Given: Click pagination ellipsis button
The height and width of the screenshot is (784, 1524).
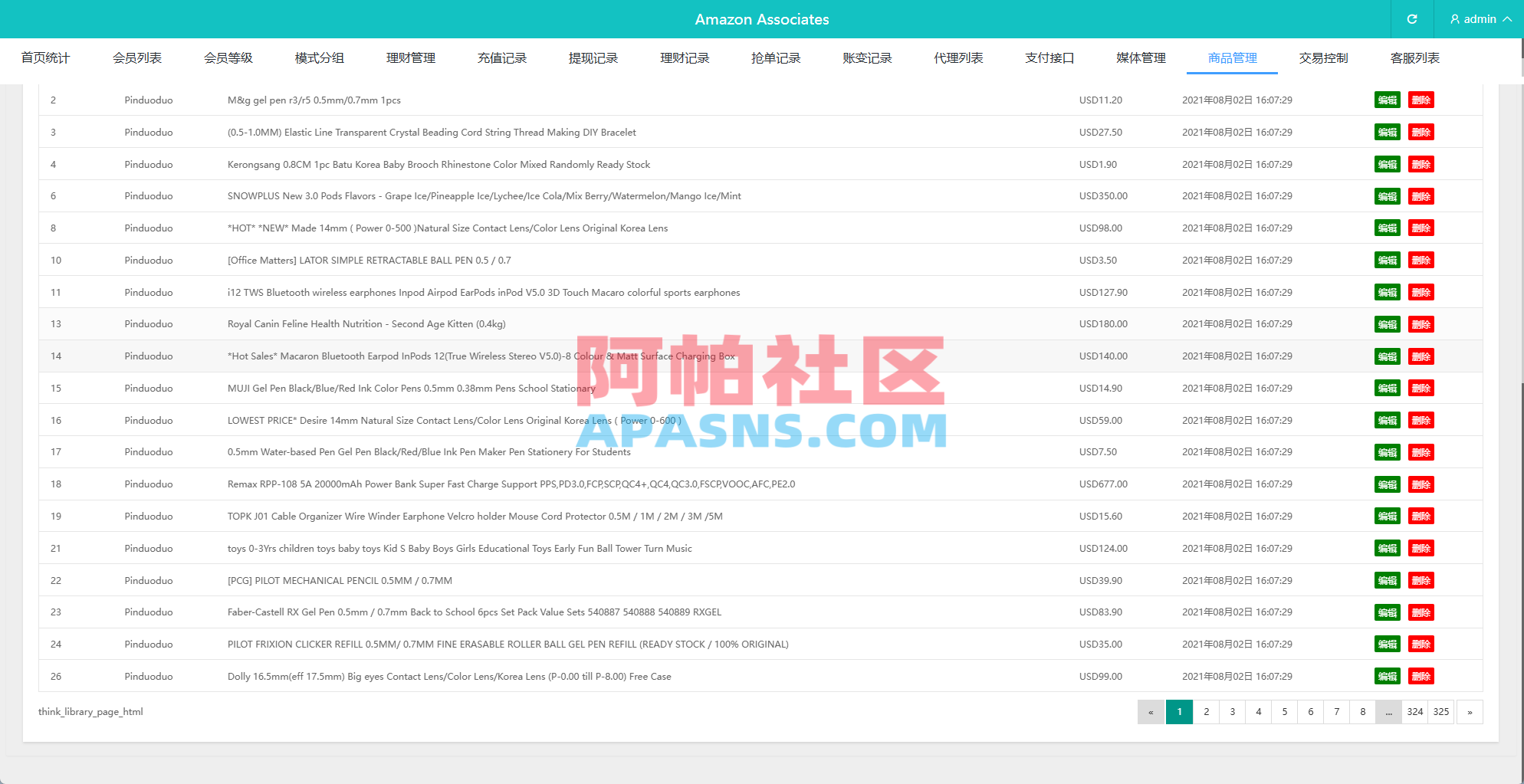Looking at the screenshot, I should (1388, 712).
